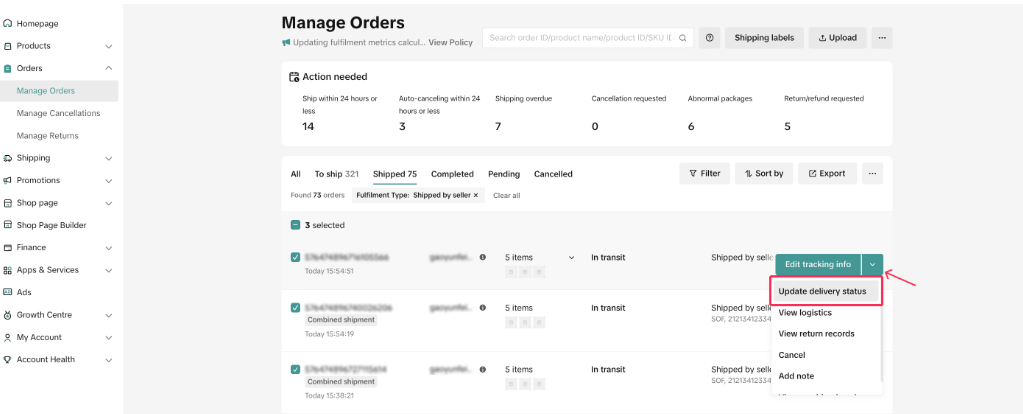This screenshot has width=1023, height=414.
Task: Click the Homepage icon in sidebar
Action: pyautogui.click(x=8, y=23)
